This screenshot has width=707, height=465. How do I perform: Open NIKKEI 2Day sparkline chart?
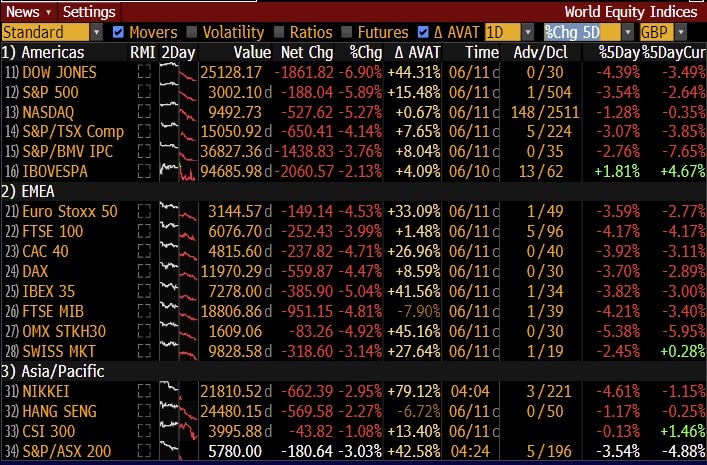pos(179,391)
